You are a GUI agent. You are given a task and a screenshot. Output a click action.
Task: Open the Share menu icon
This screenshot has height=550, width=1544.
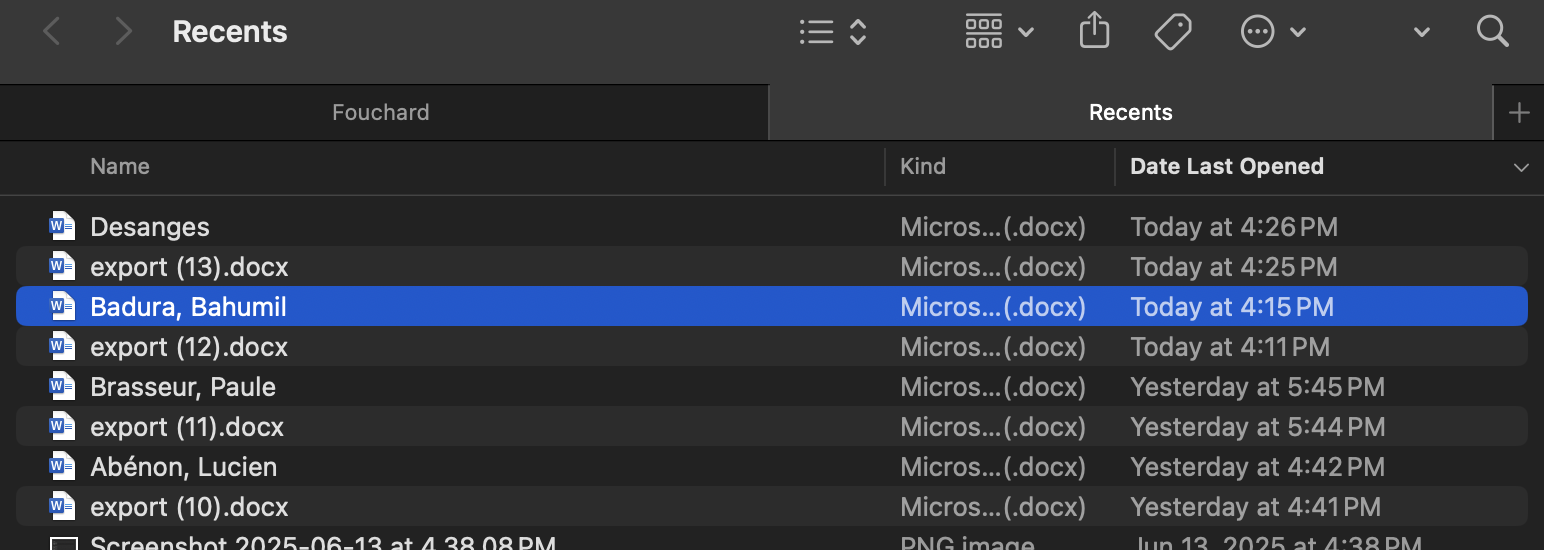[x=1095, y=31]
